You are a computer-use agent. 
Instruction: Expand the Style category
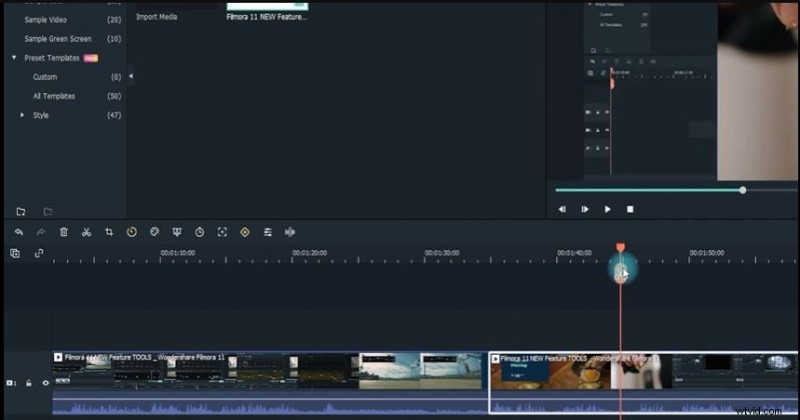click(x=22, y=115)
